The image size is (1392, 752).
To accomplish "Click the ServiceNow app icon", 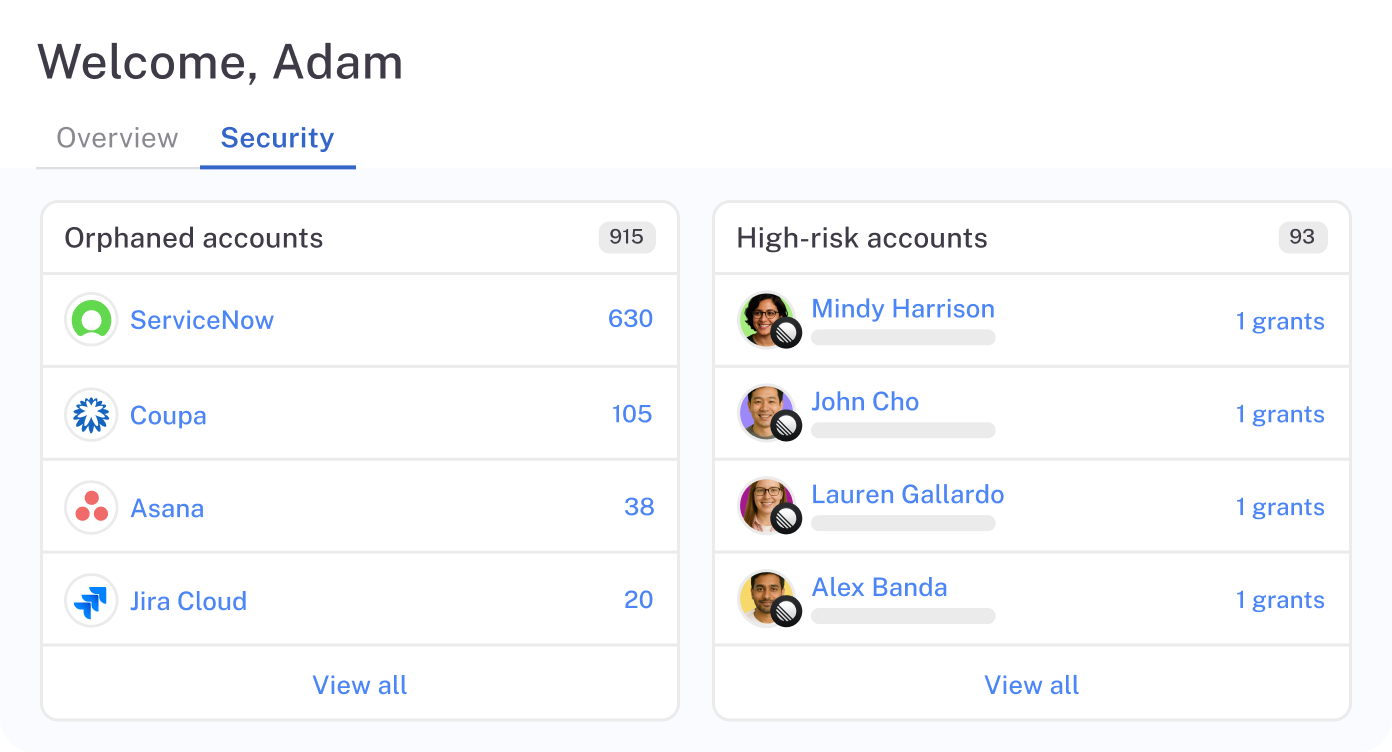I will [91, 320].
